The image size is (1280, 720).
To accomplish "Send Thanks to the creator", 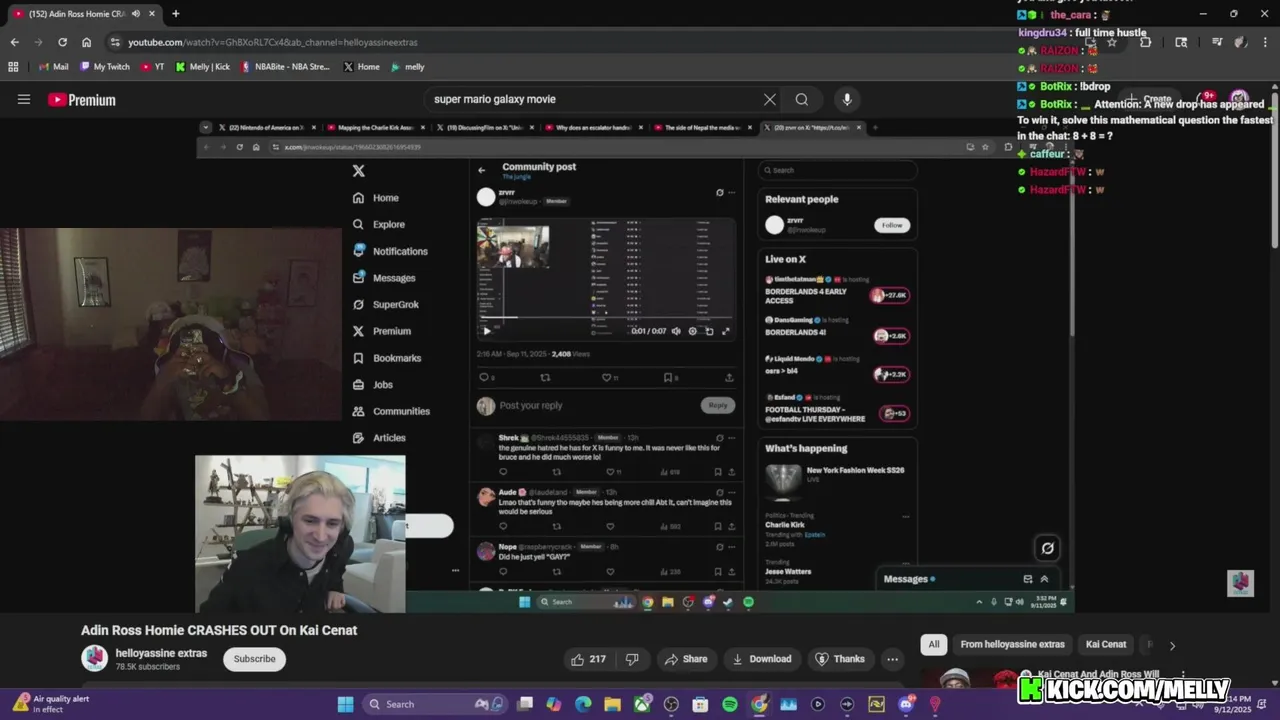I will [x=840, y=659].
